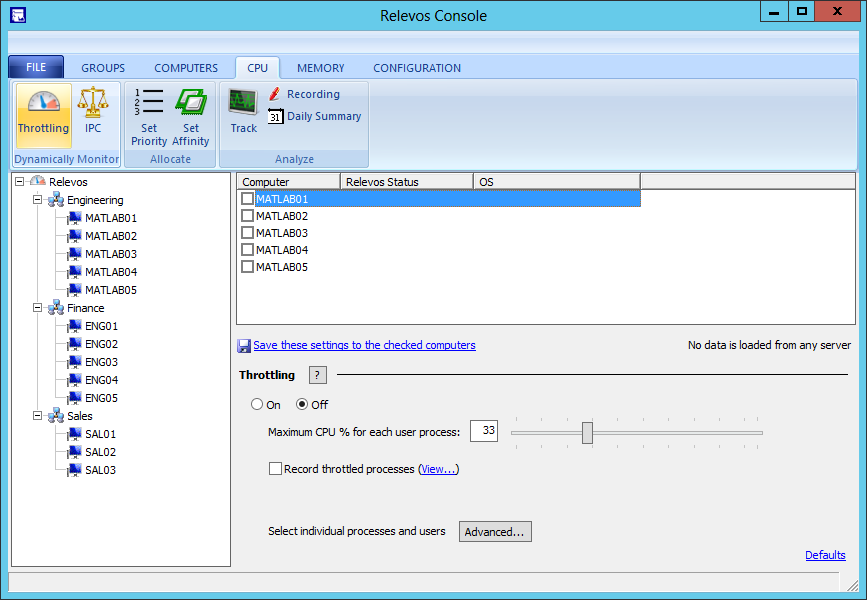Open the IPC scales tool
This screenshot has width=867, height=600.
tap(92, 102)
